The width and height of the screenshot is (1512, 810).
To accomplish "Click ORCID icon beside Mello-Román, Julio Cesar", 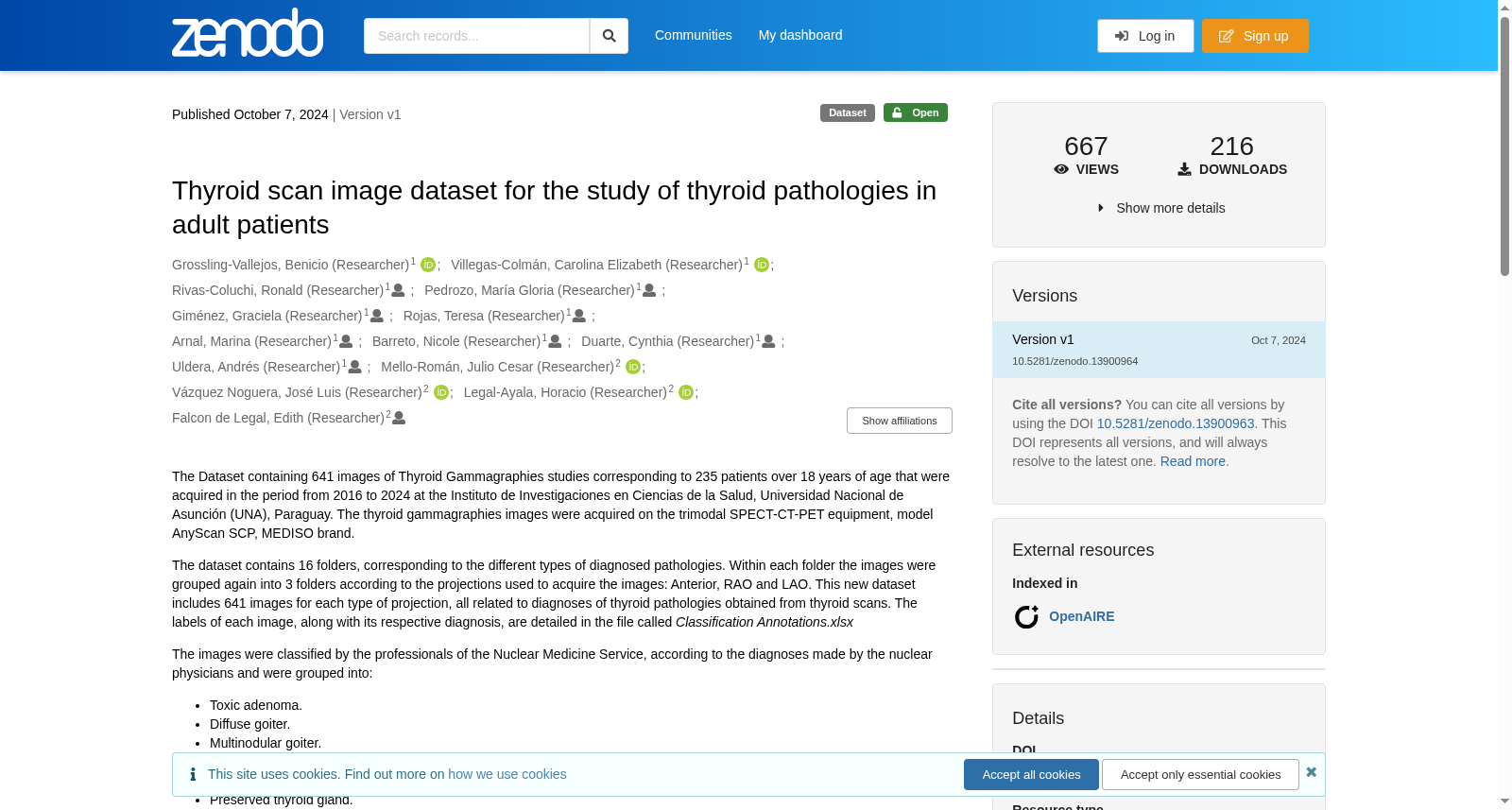I will pyautogui.click(x=633, y=367).
